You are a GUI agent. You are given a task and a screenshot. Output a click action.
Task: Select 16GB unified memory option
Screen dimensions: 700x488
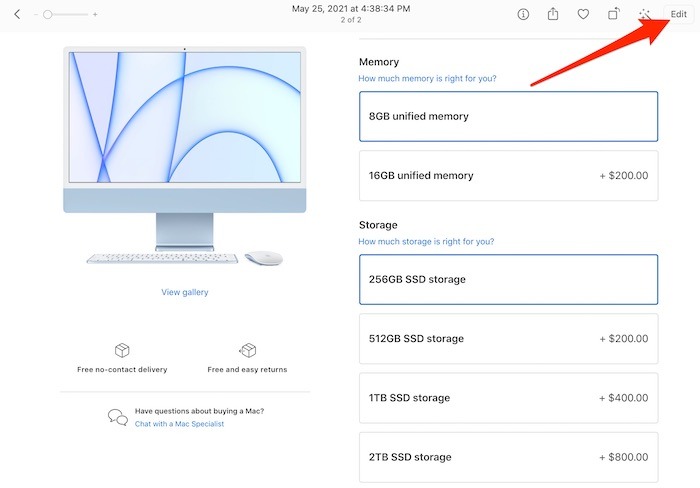coord(508,175)
